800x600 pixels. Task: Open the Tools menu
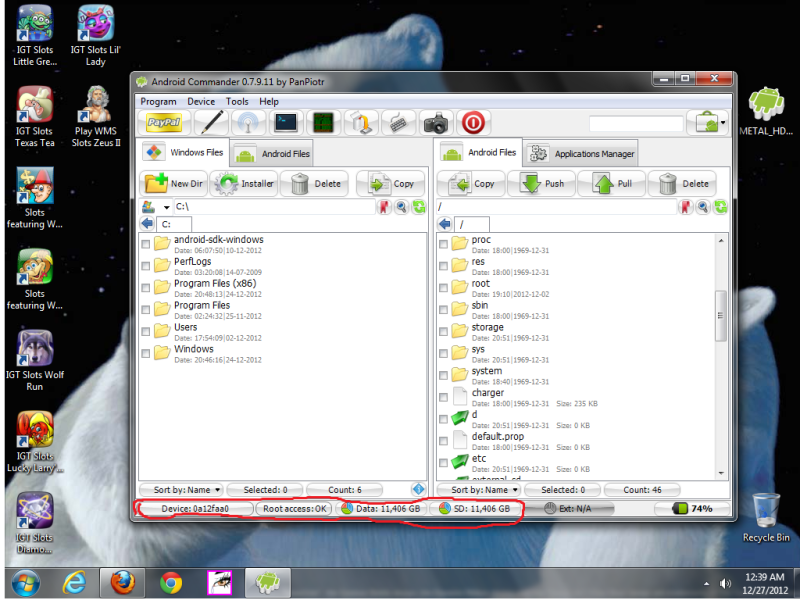coord(237,102)
